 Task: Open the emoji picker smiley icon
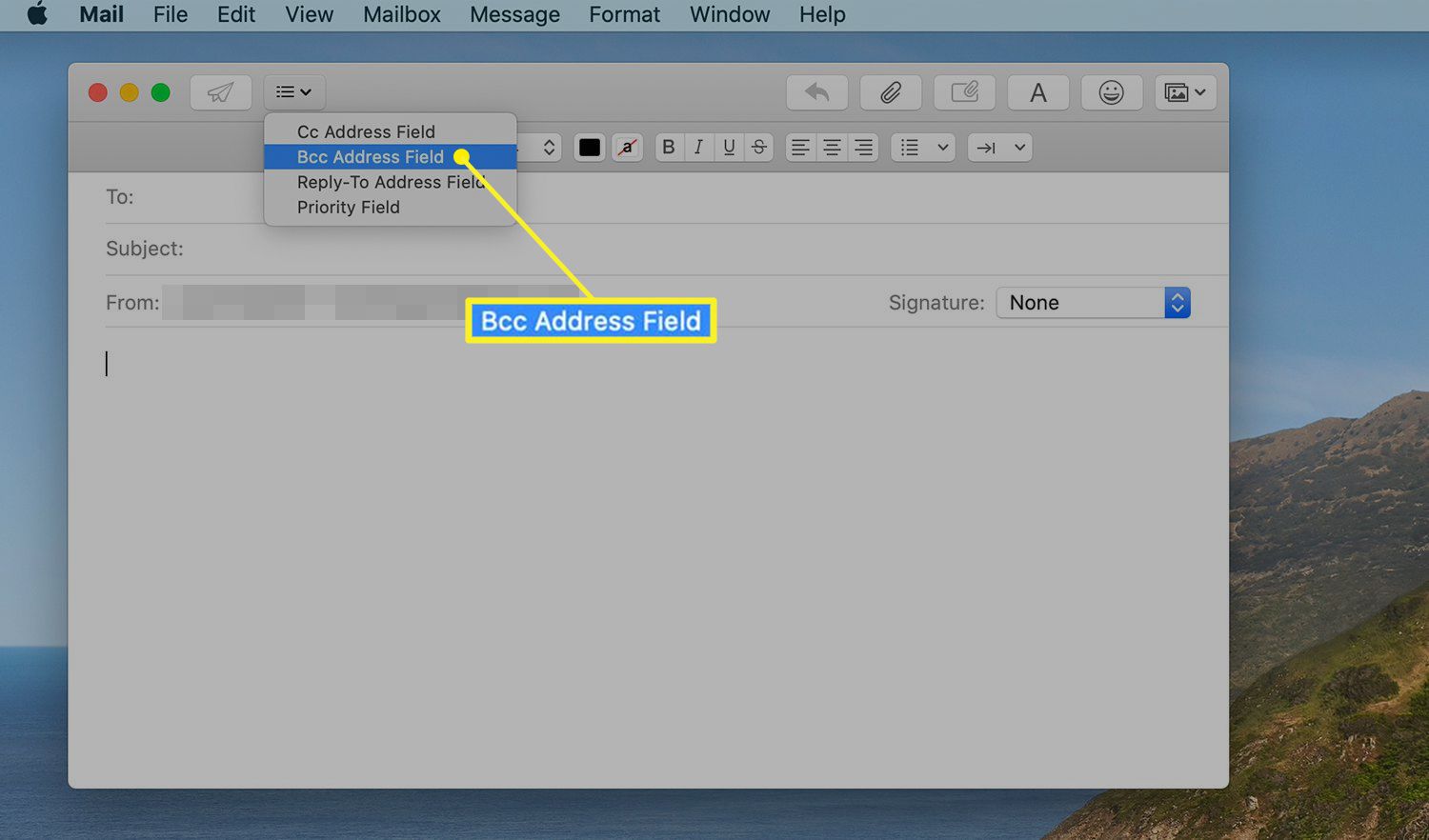click(x=1112, y=92)
